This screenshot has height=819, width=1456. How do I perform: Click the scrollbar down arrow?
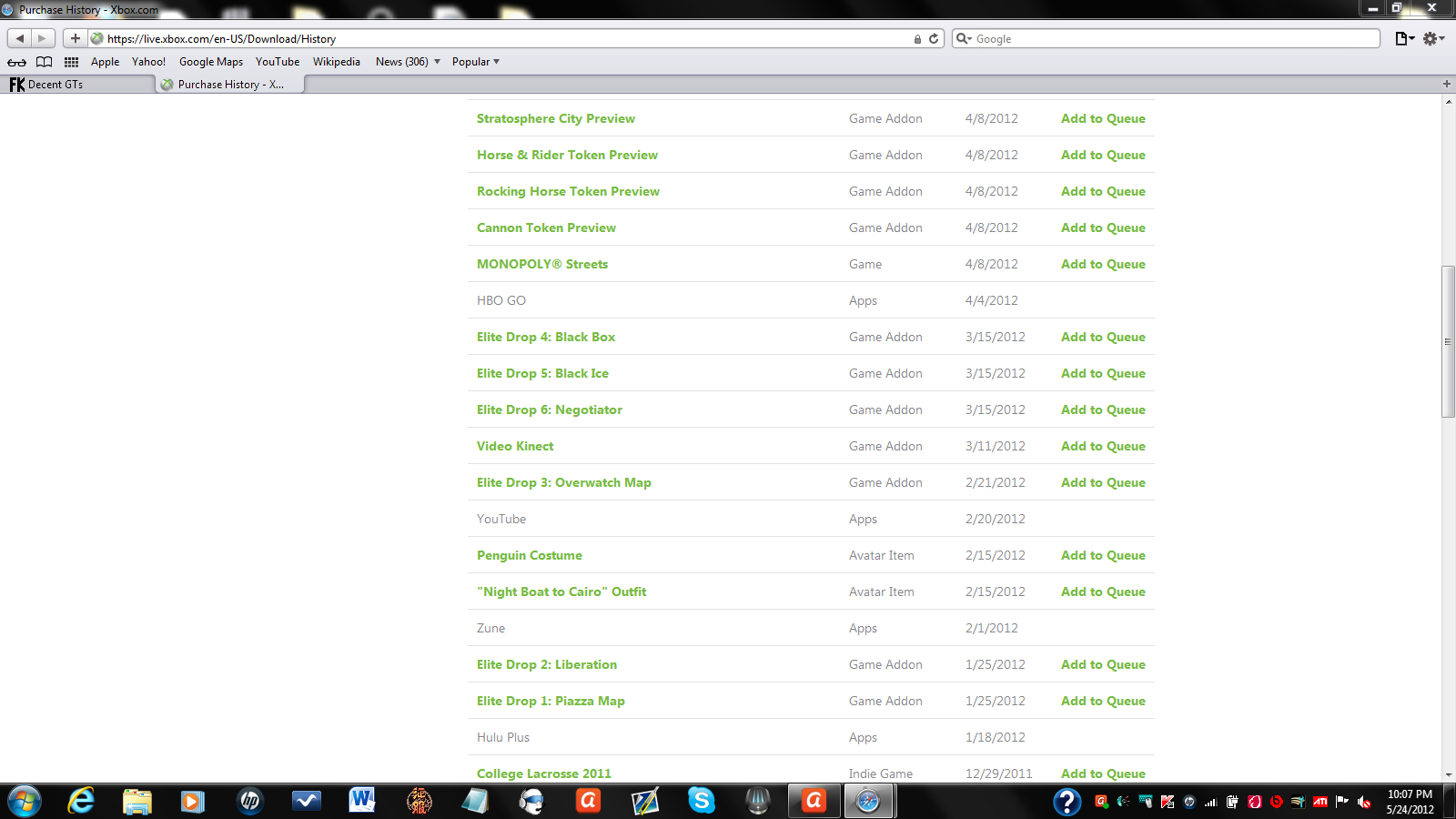1448,775
